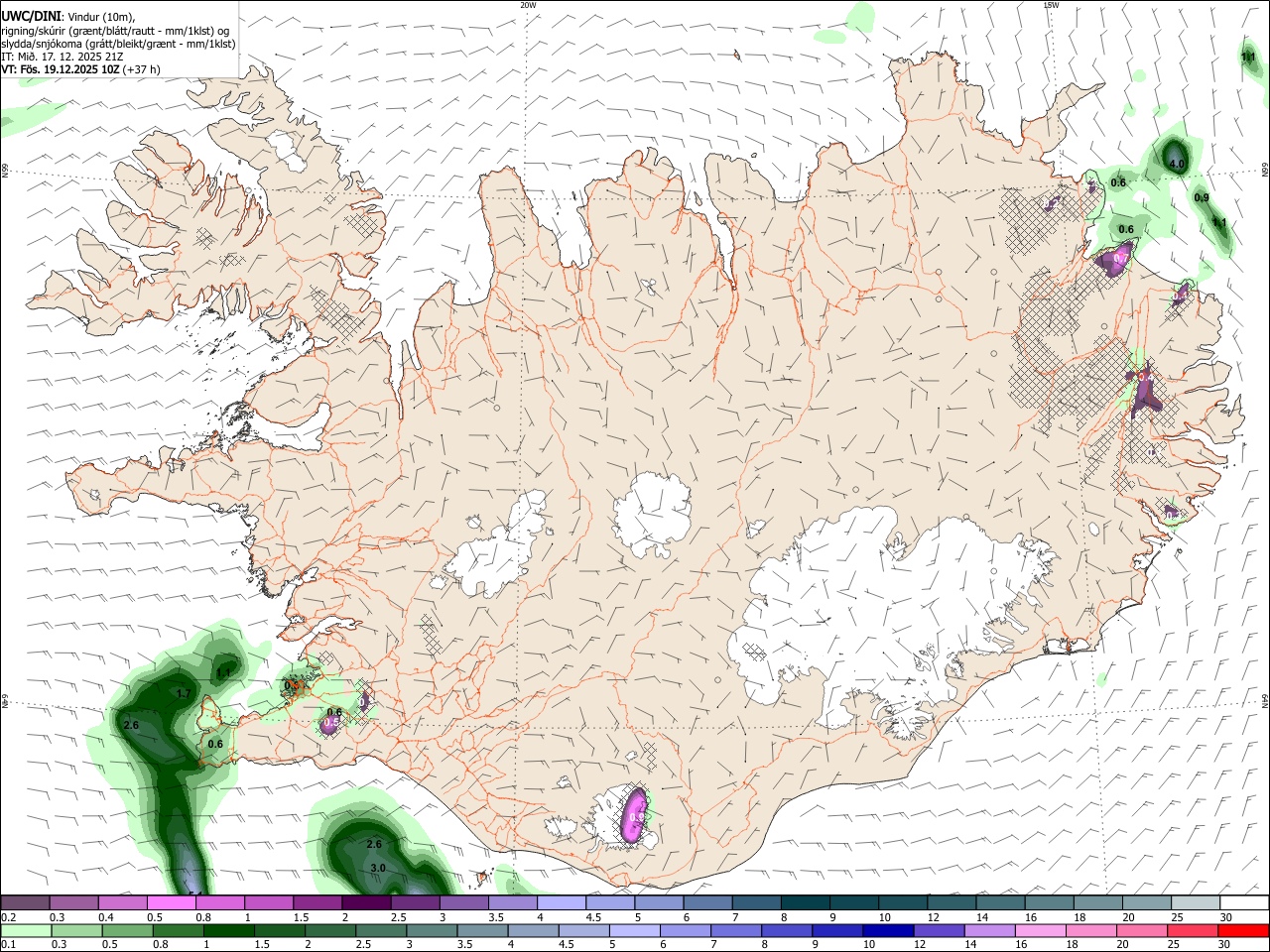Image resolution: width=1270 pixels, height=952 pixels.
Task: Select the initial time 'IT: Mið. 17. 12. 2025 21Z'
Action: (62, 57)
